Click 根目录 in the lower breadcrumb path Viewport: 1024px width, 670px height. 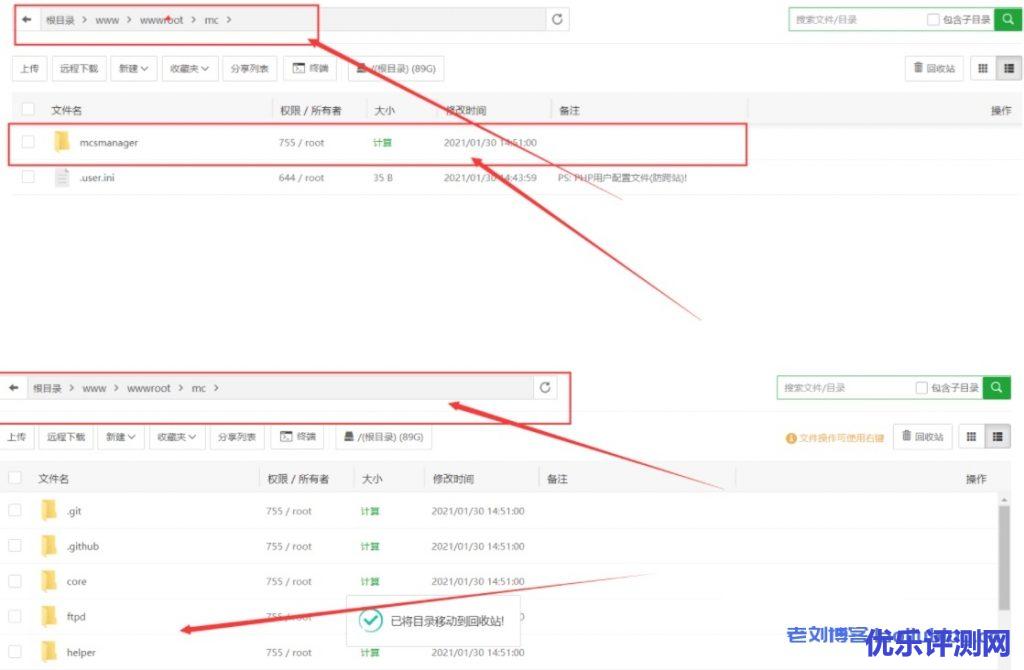[x=47, y=388]
